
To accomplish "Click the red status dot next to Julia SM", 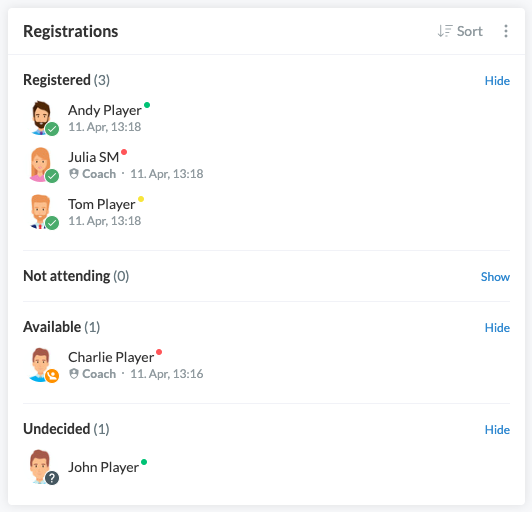I will (x=124, y=152).
